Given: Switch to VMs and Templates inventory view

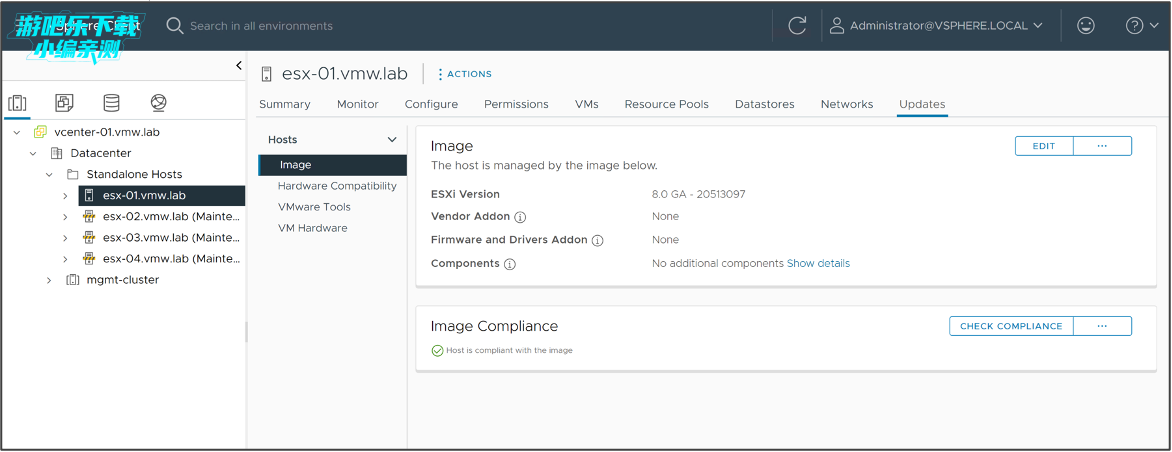Looking at the screenshot, I should tap(64, 103).
